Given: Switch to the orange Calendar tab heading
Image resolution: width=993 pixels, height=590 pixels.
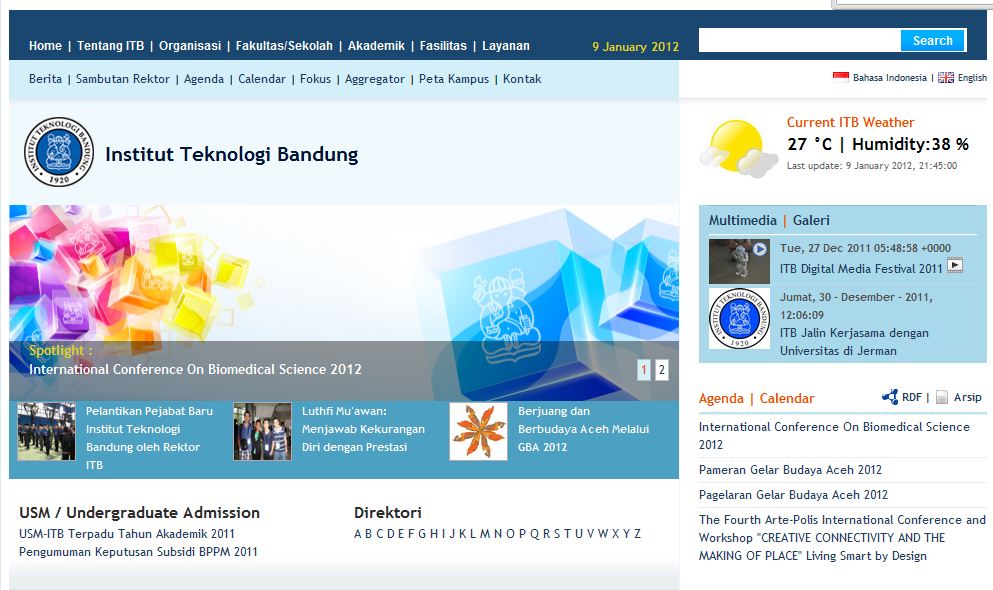Looking at the screenshot, I should (x=787, y=398).
